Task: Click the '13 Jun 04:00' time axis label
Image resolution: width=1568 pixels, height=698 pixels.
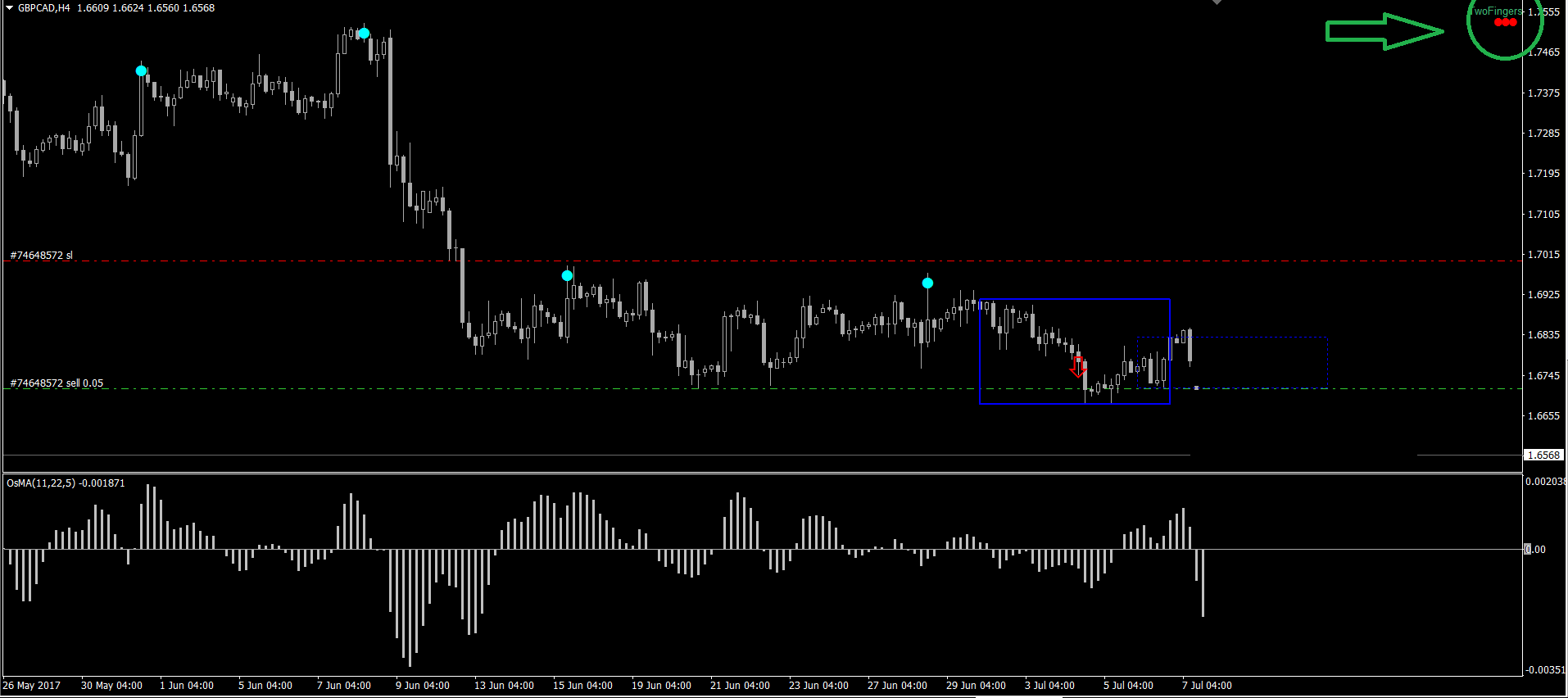Action: pyautogui.click(x=504, y=686)
